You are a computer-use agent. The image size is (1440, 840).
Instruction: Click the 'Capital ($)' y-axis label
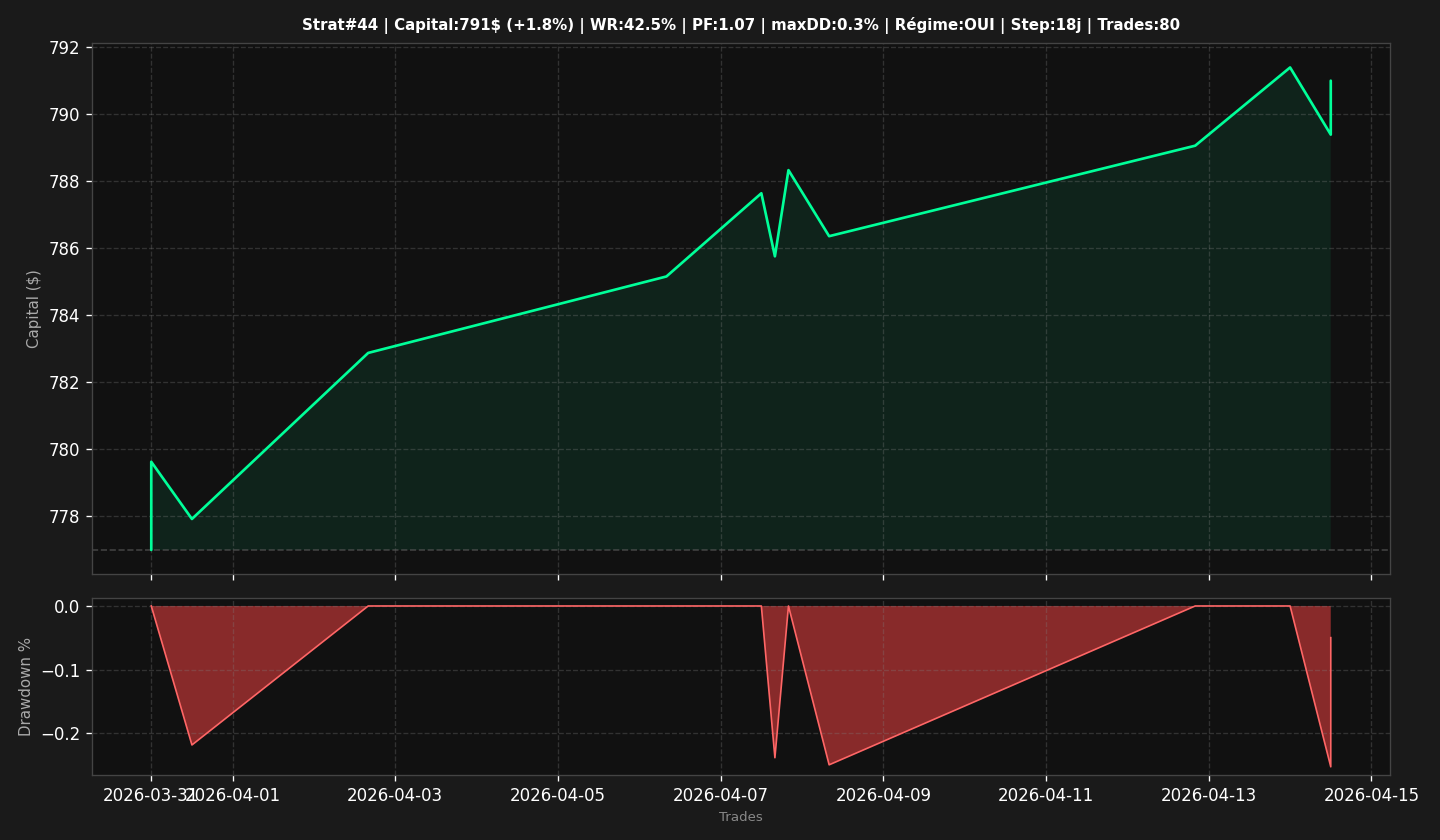[33, 309]
